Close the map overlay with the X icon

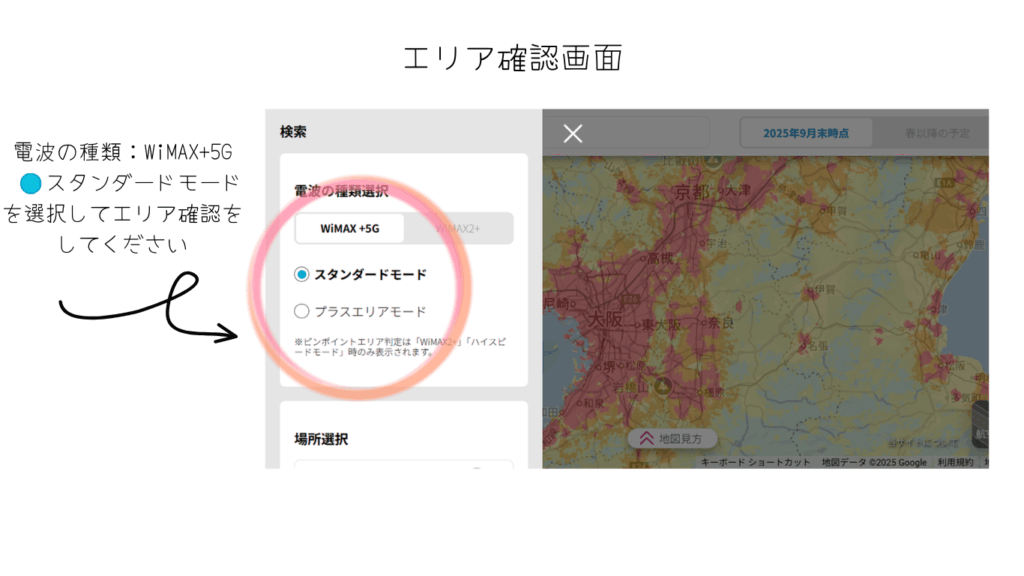coord(573,134)
